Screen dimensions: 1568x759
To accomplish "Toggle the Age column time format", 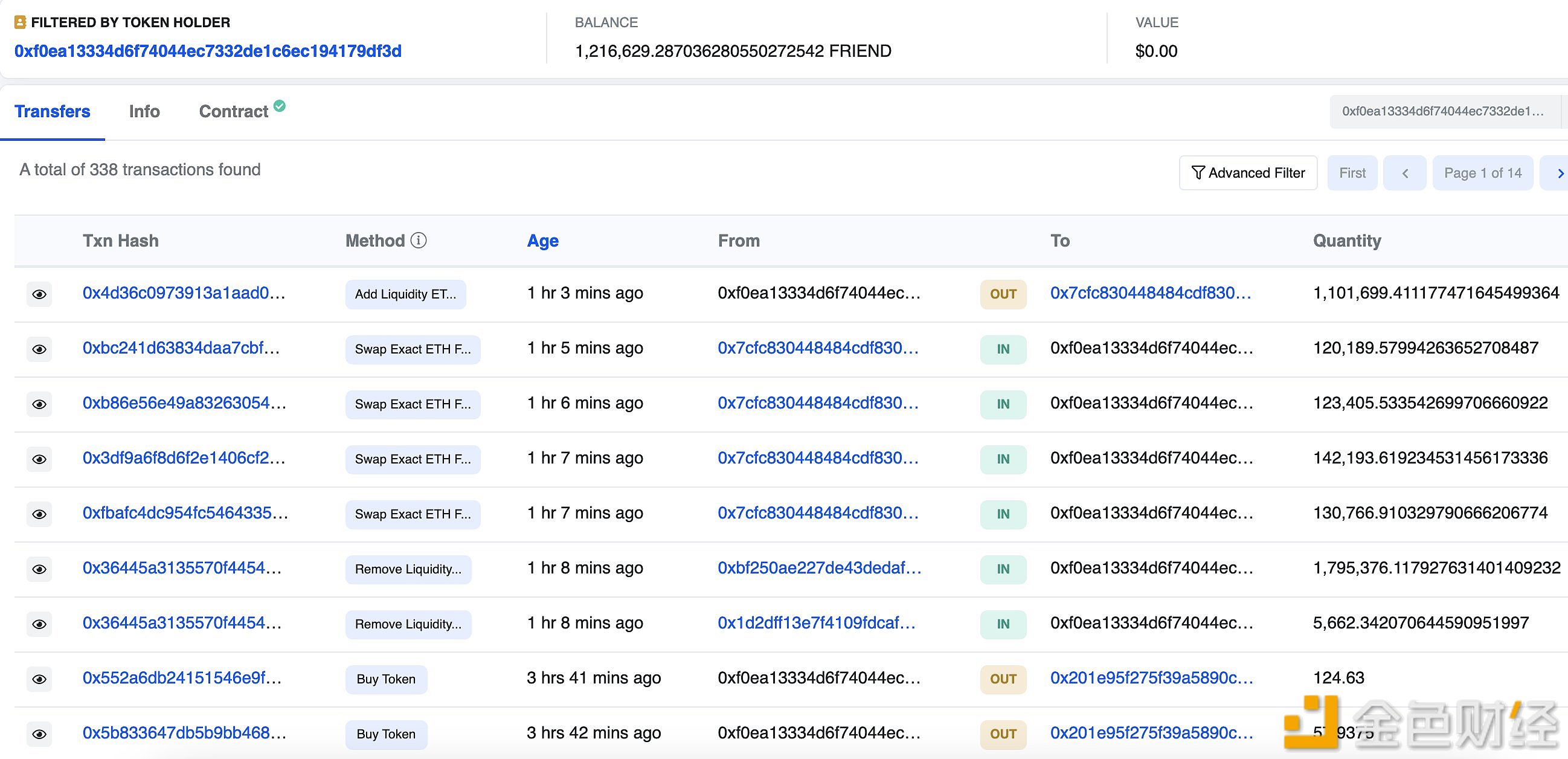I will point(542,241).
